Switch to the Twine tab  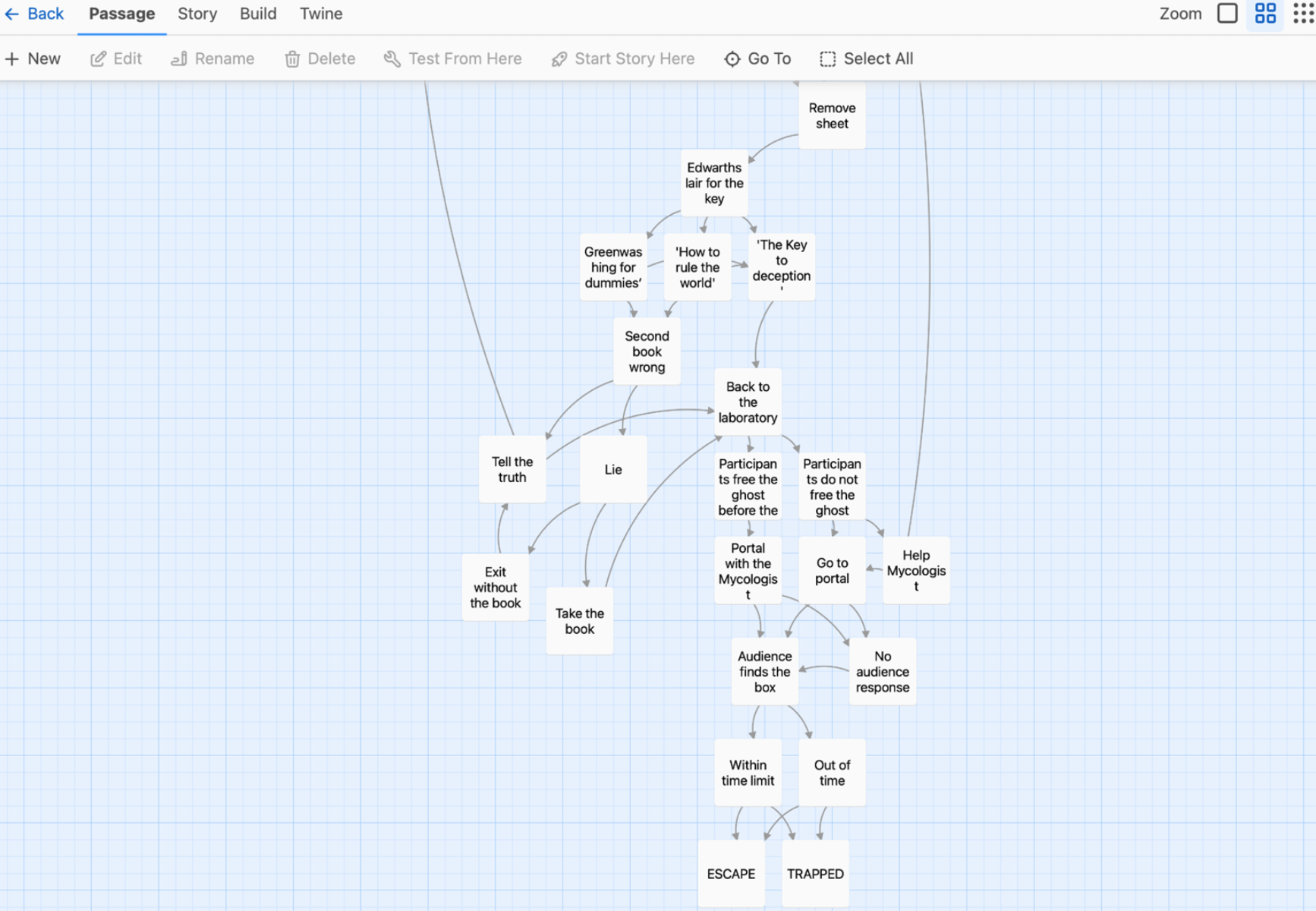321,14
